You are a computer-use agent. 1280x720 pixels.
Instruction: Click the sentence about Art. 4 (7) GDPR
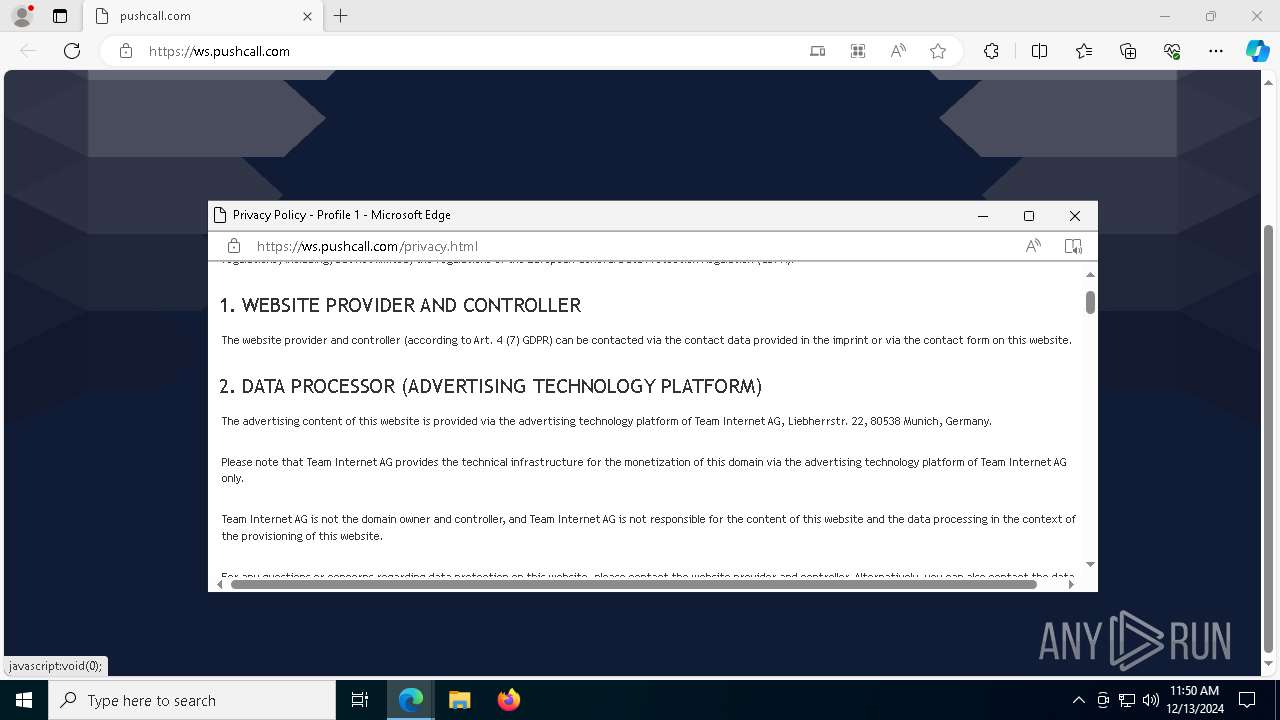(646, 340)
